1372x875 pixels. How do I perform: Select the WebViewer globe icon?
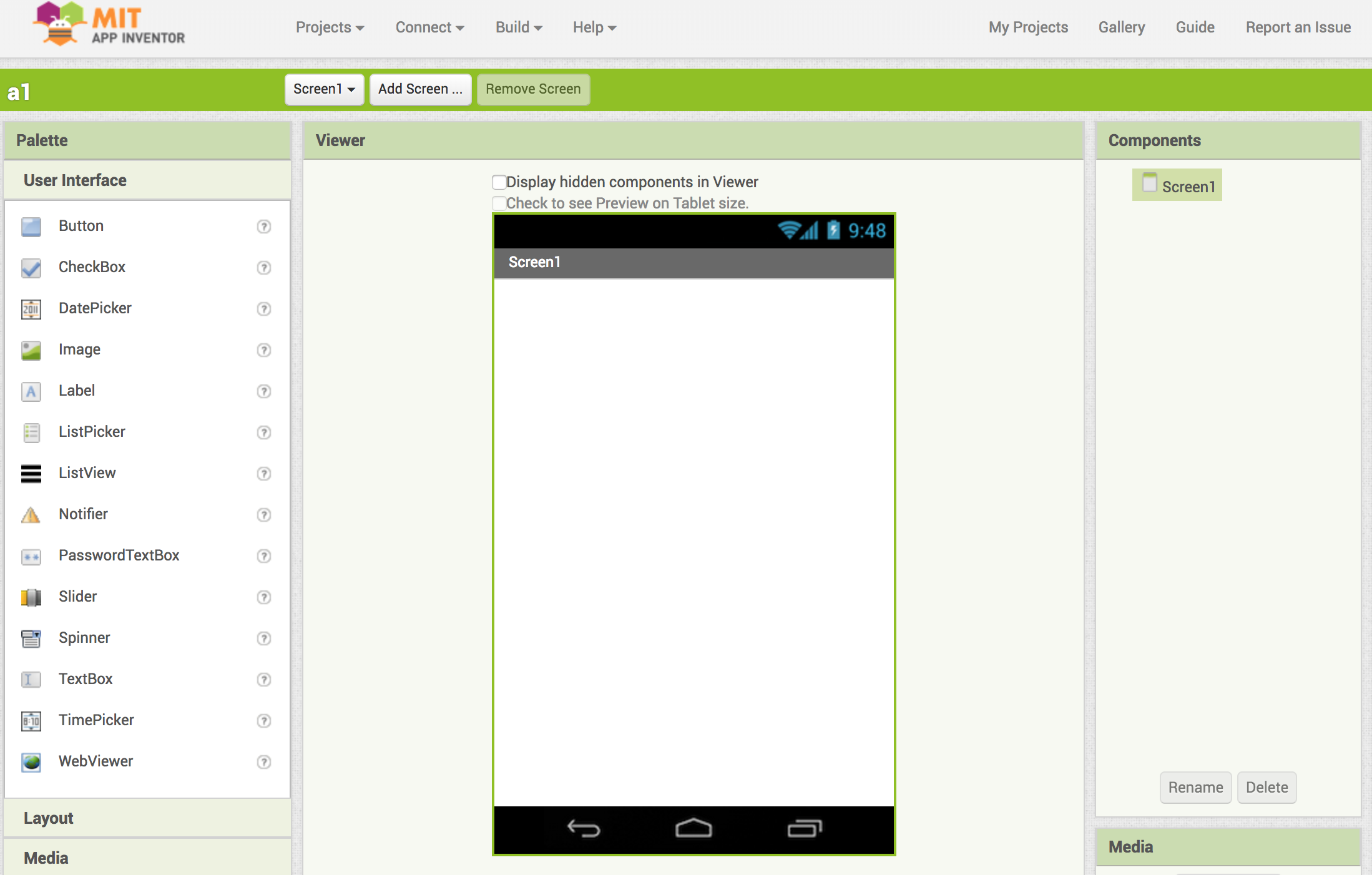click(x=31, y=762)
